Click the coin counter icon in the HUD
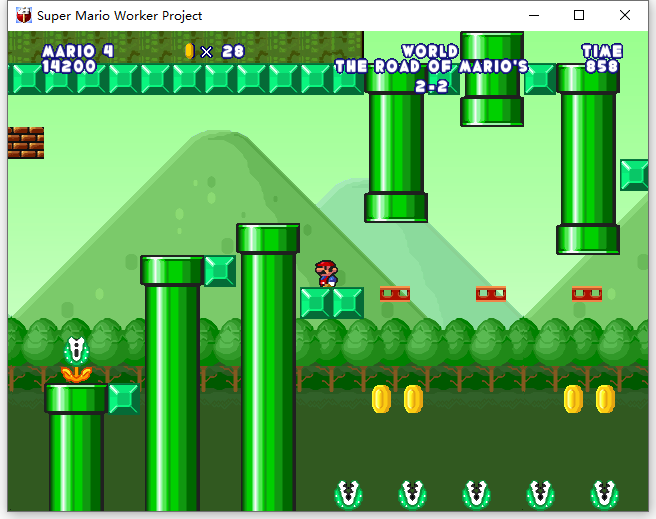 coord(190,51)
